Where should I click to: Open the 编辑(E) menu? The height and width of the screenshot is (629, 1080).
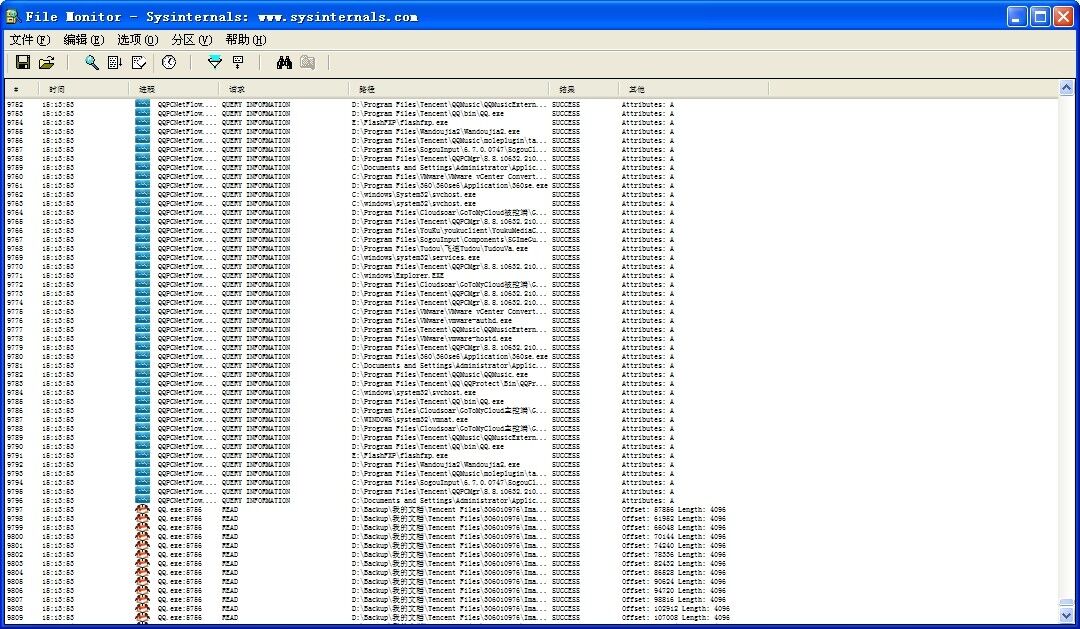tap(84, 40)
